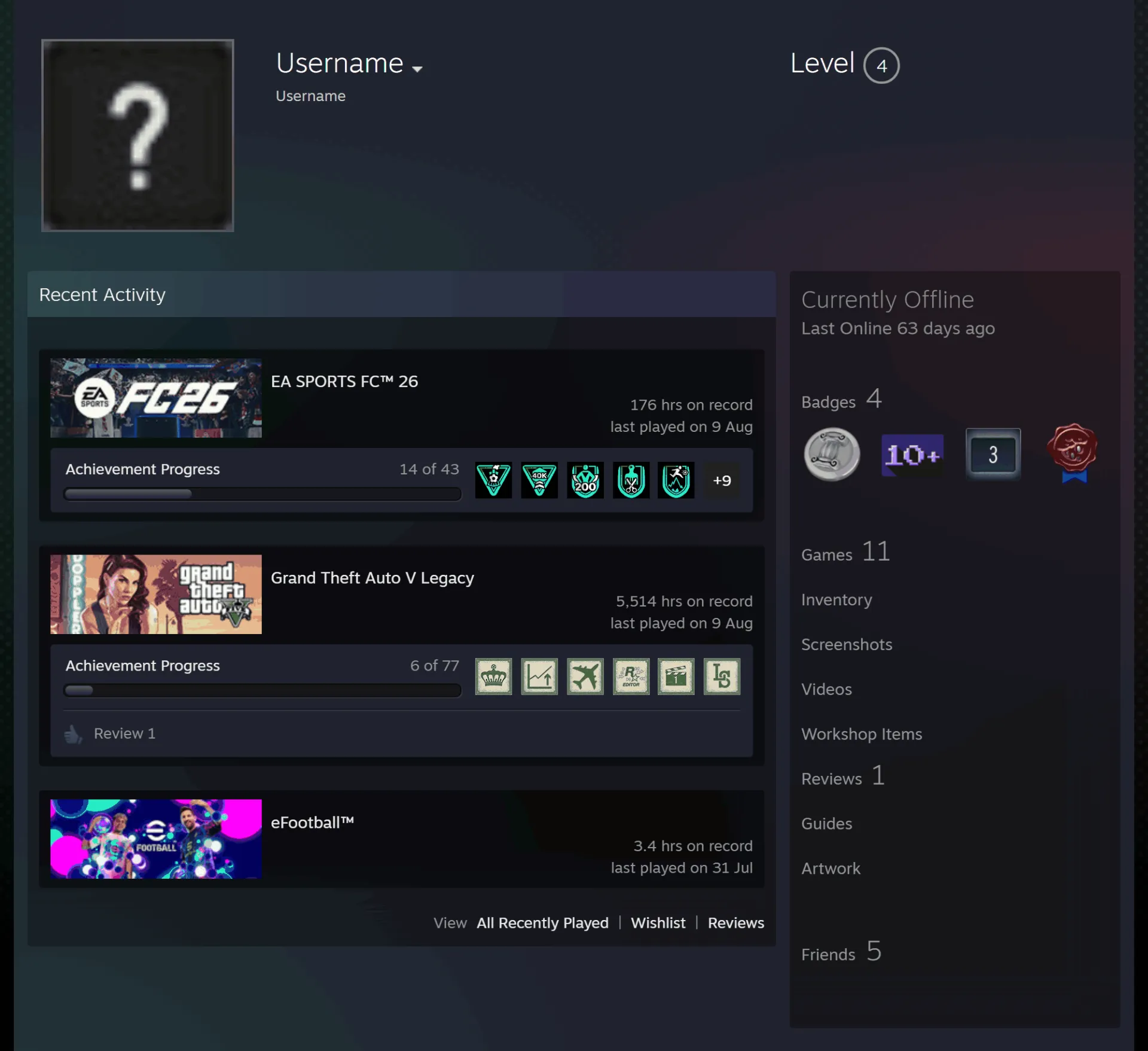This screenshot has width=1148, height=1051.
Task: Click the scissors shield achievement icon
Action: click(x=631, y=480)
